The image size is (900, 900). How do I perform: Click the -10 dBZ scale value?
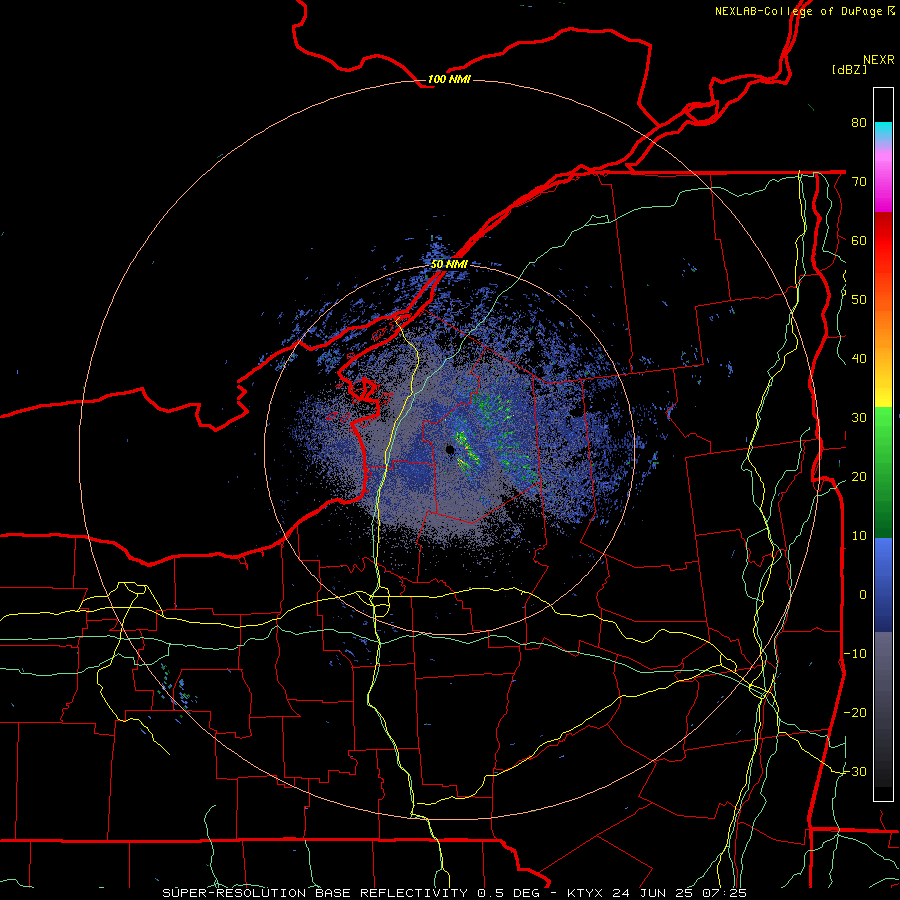[x=855, y=653]
